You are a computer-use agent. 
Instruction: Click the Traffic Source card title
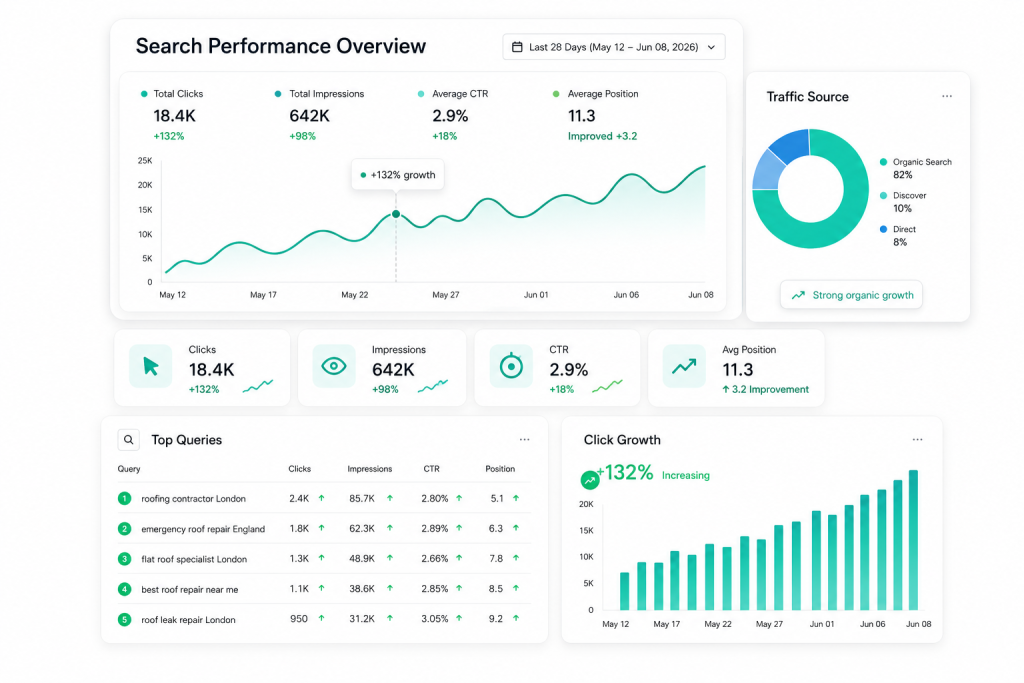click(x=808, y=97)
